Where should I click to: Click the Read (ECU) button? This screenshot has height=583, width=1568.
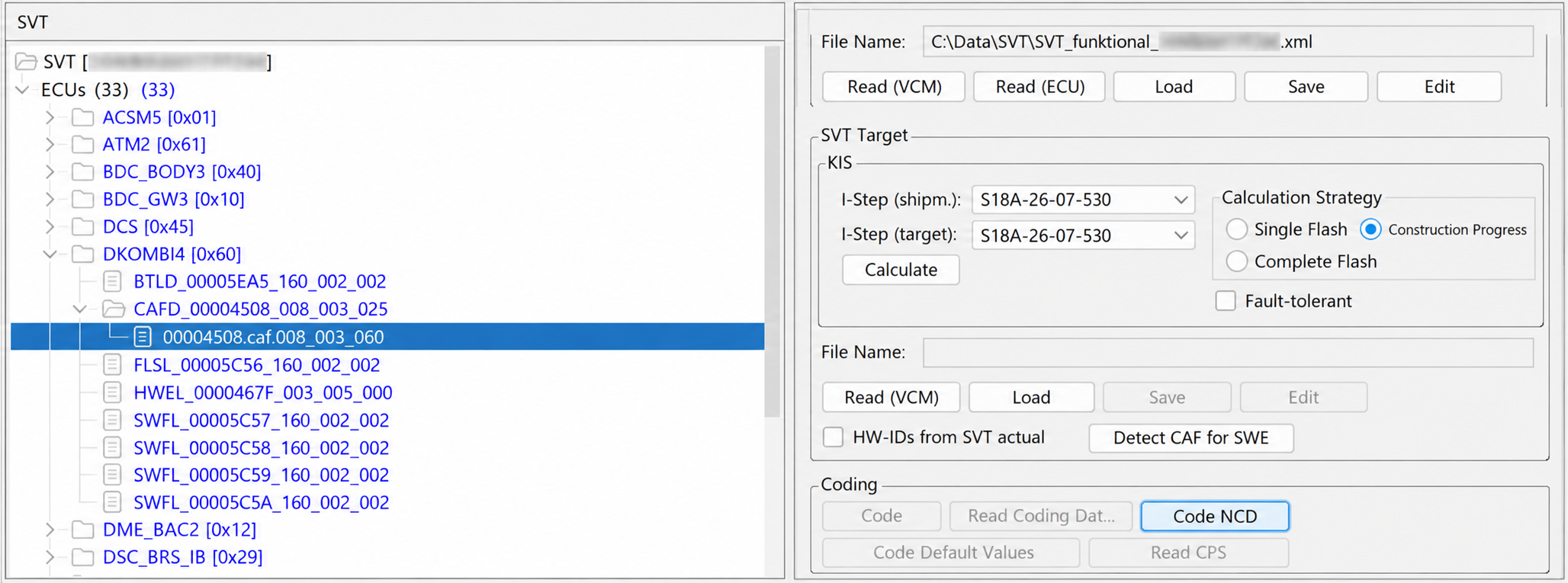pos(1040,87)
